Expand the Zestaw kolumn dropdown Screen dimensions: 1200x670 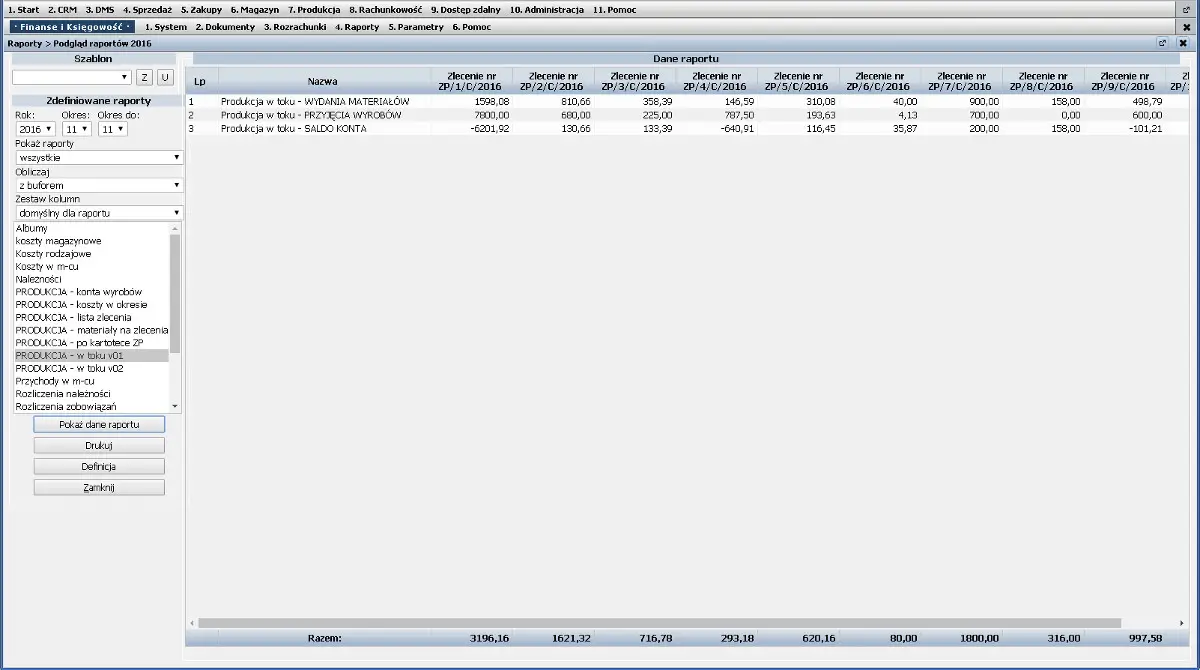pyautogui.click(x=98, y=213)
